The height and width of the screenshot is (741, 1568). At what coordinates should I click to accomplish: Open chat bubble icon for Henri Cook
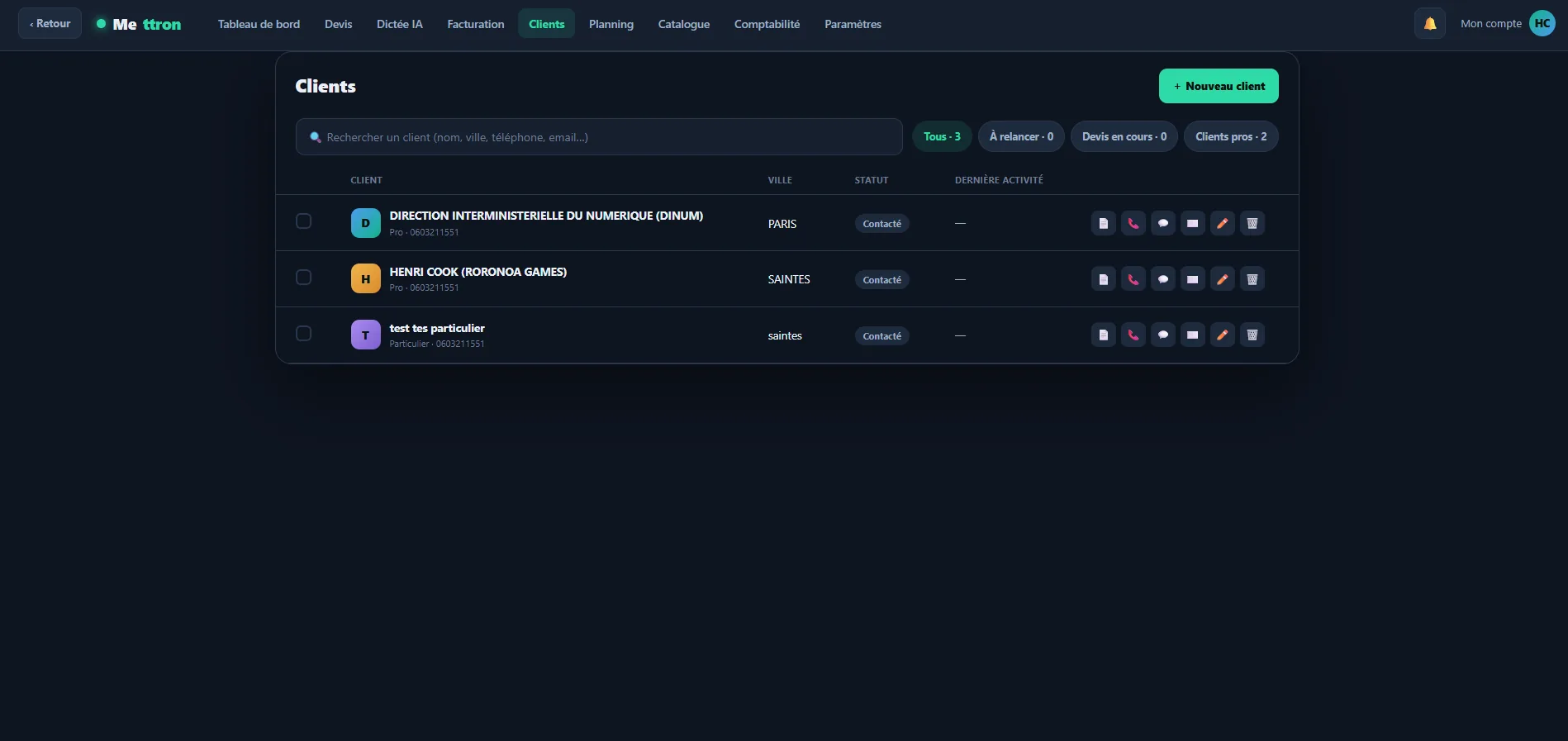pos(1162,279)
